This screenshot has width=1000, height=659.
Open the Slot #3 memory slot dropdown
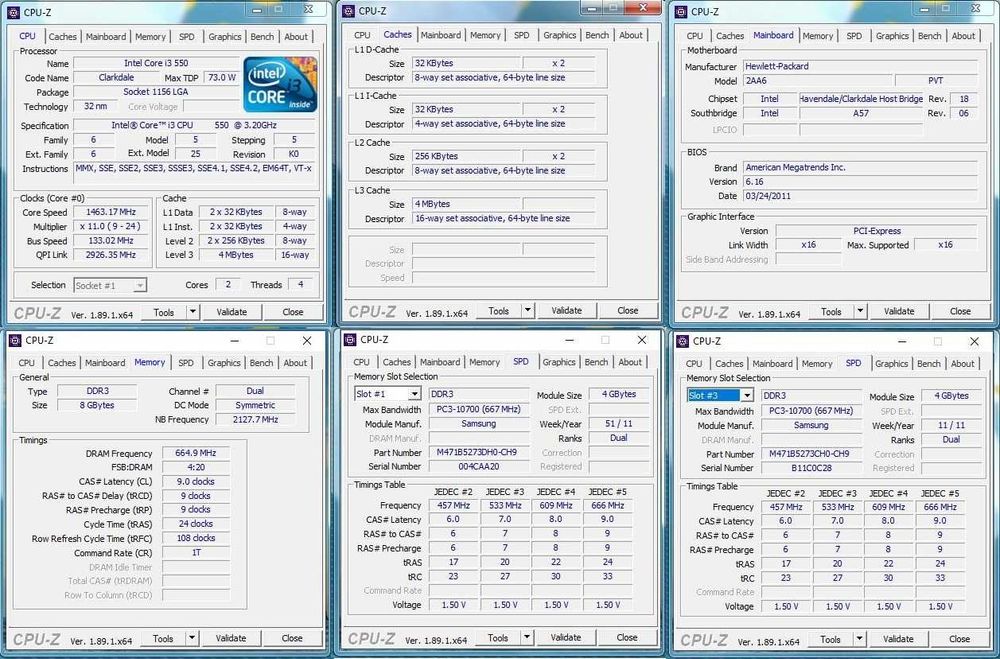pyautogui.click(x=746, y=396)
